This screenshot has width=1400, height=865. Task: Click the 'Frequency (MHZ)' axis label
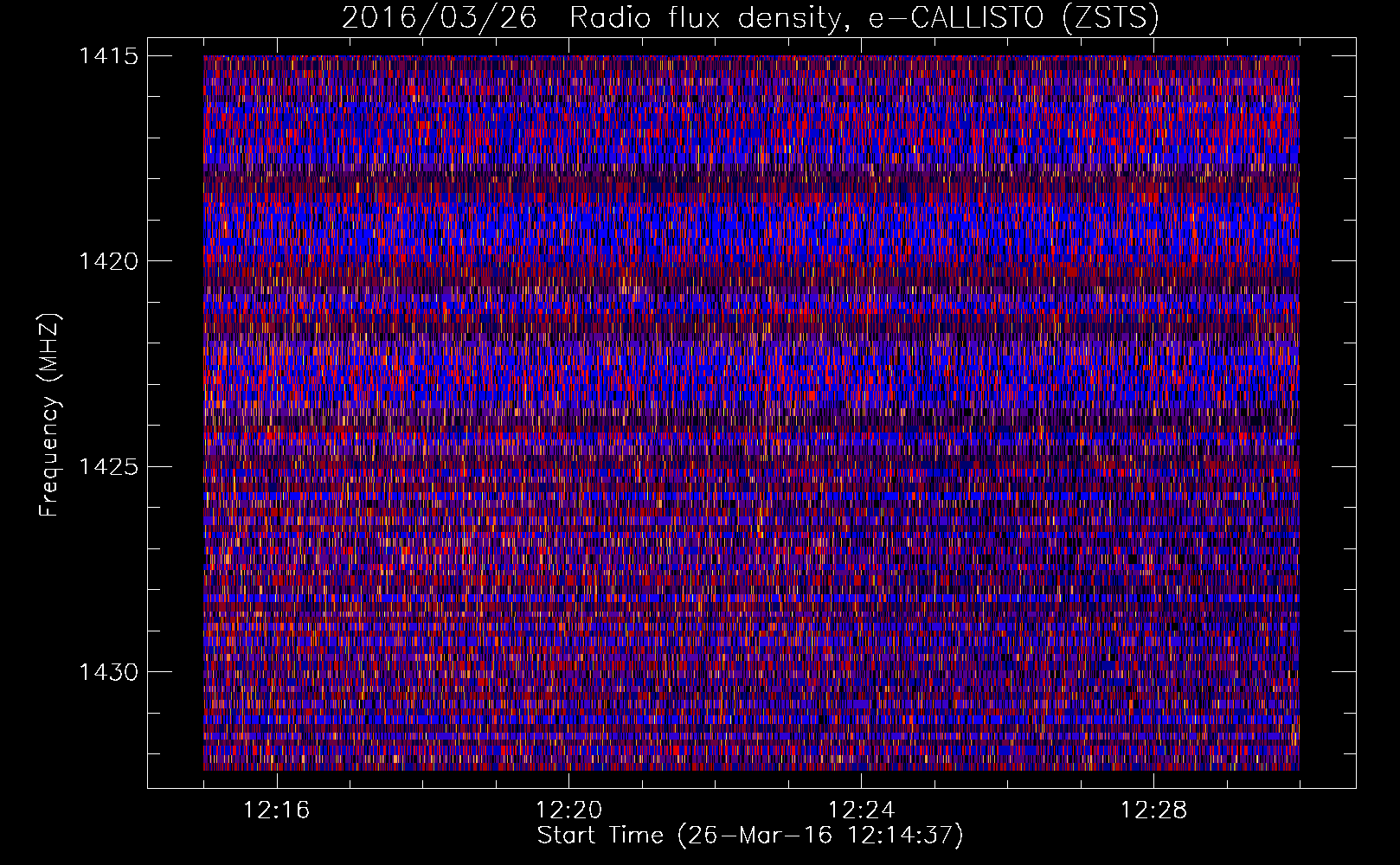49,415
